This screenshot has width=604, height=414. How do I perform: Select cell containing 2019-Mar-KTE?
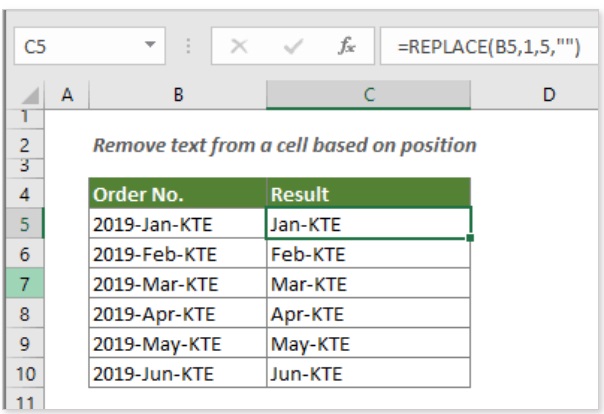(x=178, y=284)
